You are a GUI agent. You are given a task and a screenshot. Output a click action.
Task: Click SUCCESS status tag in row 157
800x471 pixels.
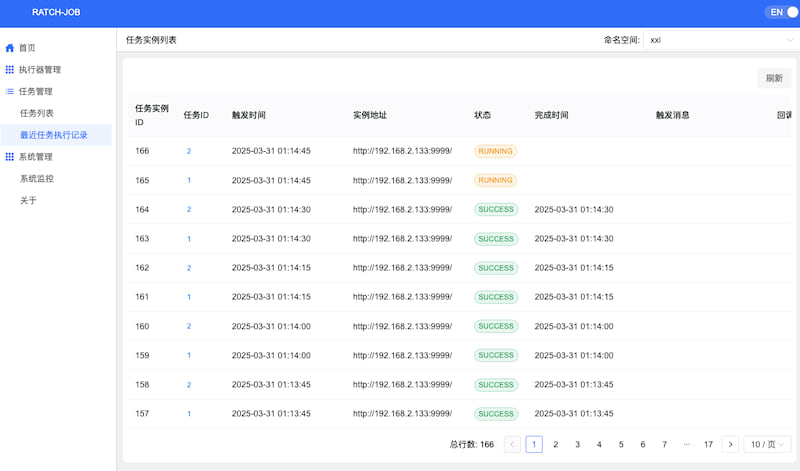[496, 414]
